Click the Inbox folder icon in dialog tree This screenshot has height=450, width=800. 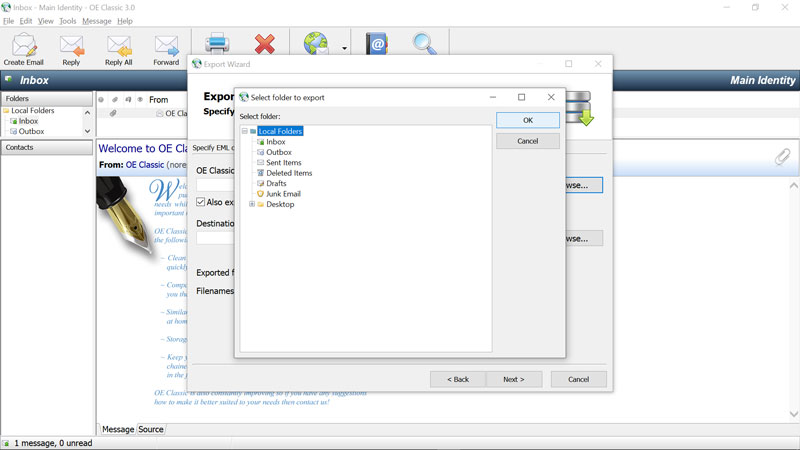click(260, 142)
